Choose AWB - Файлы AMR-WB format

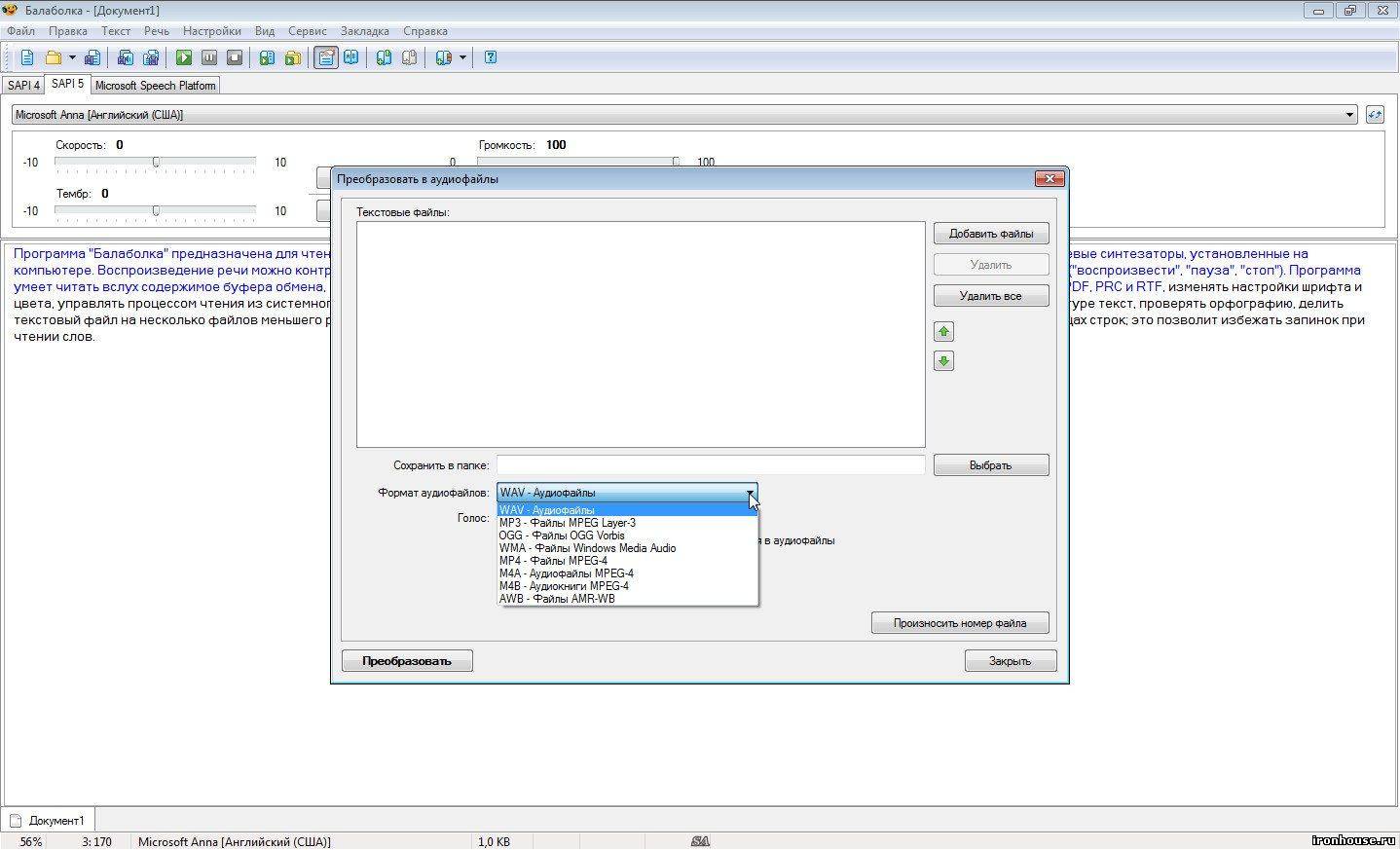pyautogui.click(x=627, y=599)
